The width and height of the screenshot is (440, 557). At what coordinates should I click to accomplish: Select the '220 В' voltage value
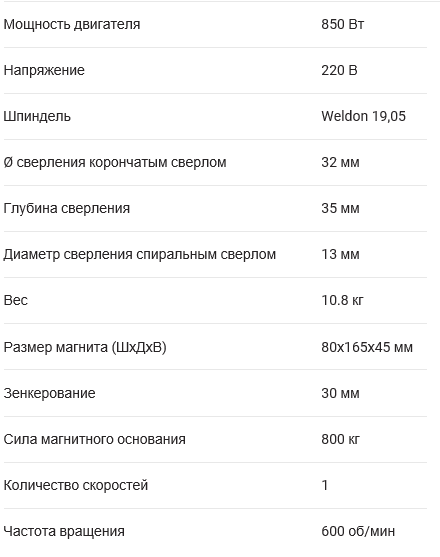click(339, 70)
